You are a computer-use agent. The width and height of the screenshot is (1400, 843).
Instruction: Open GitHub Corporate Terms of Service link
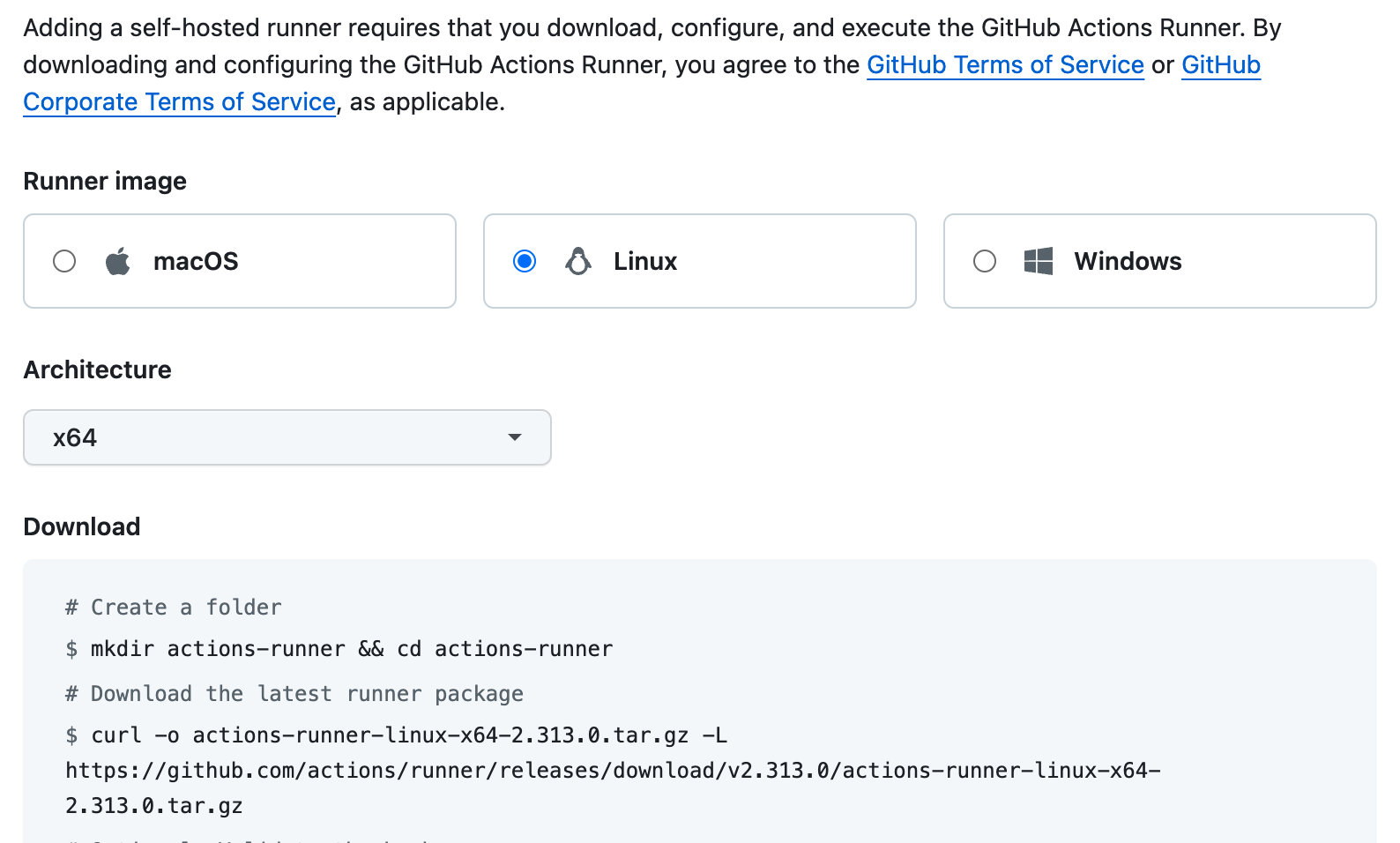(180, 102)
